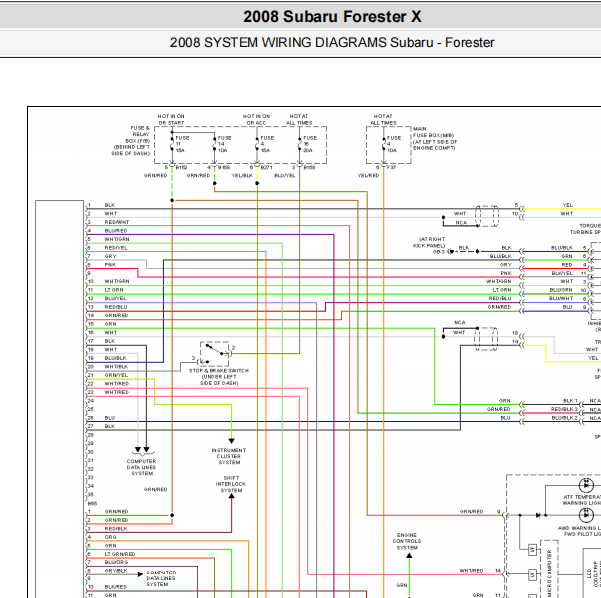Image resolution: width=601 pixels, height=598 pixels.
Task: Click connector label 'B152'
Action: point(181,168)
